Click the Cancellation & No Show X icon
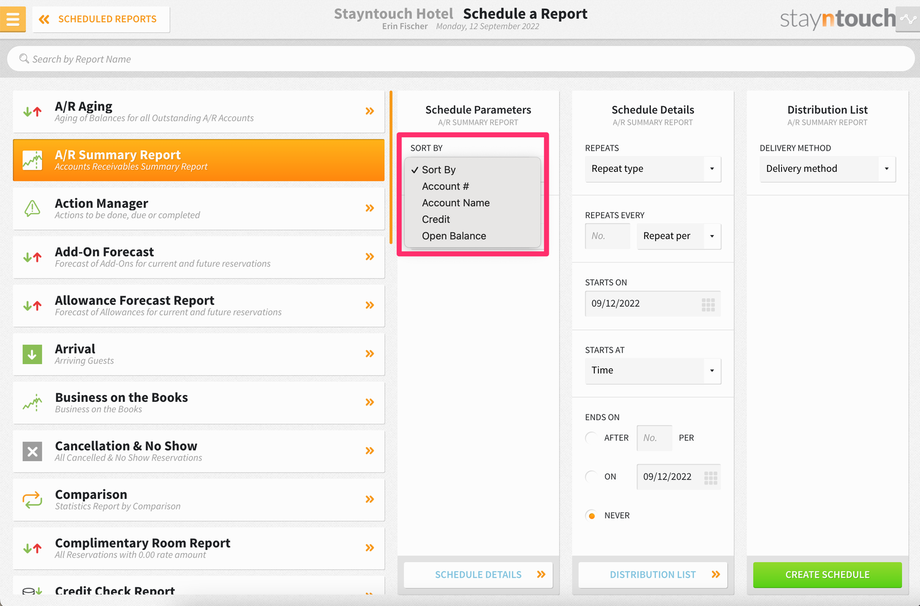Screen dimensions: 920x606 tap(32, 451)
